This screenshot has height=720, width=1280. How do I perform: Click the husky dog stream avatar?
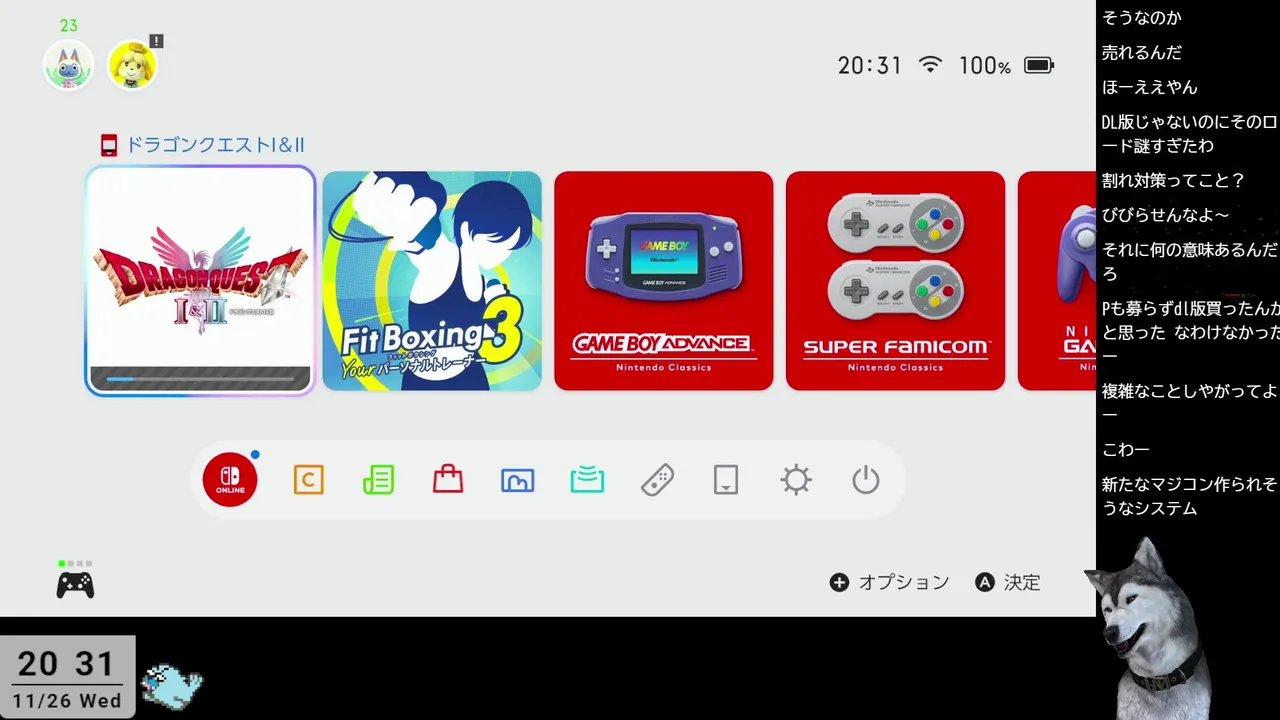pyautogui.click(x=1150, y=628)
